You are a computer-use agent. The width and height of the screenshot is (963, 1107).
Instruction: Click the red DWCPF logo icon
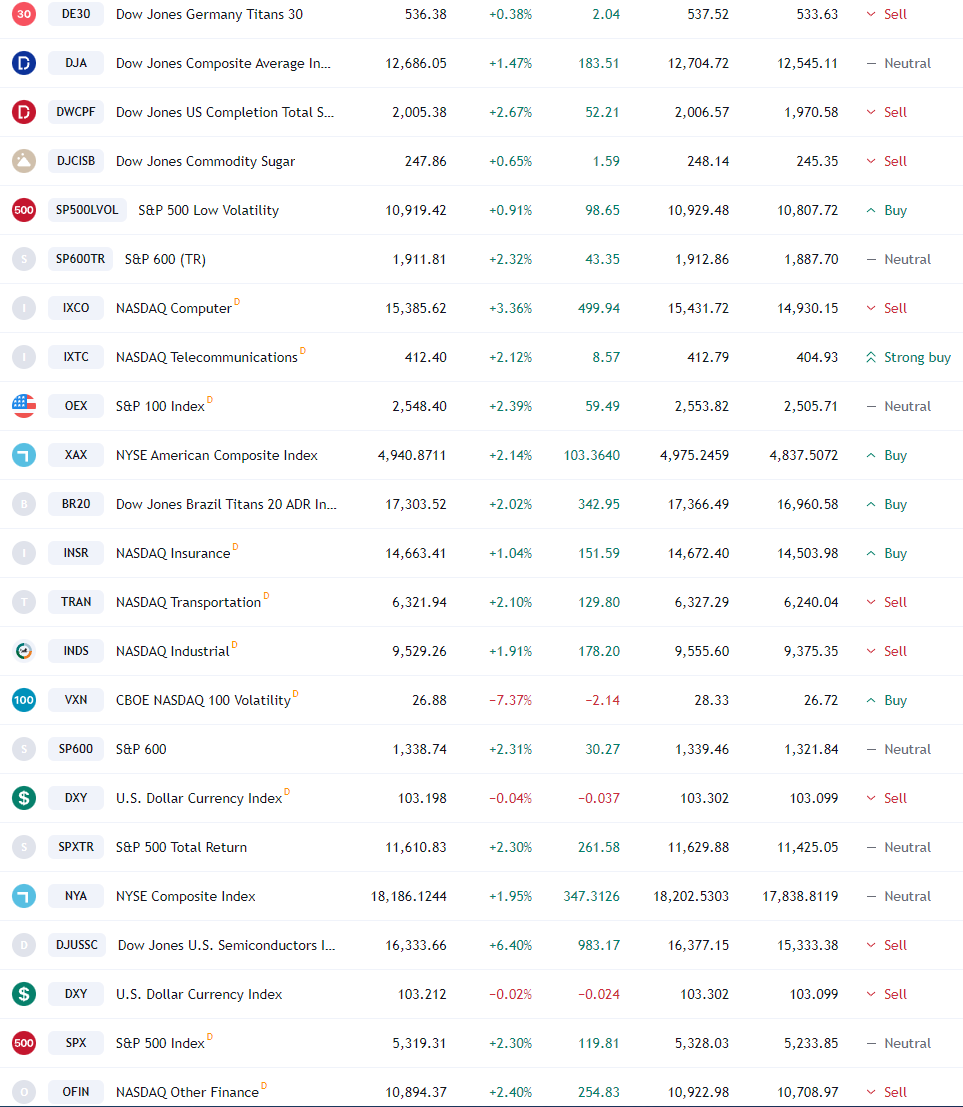tap(24, 112)
